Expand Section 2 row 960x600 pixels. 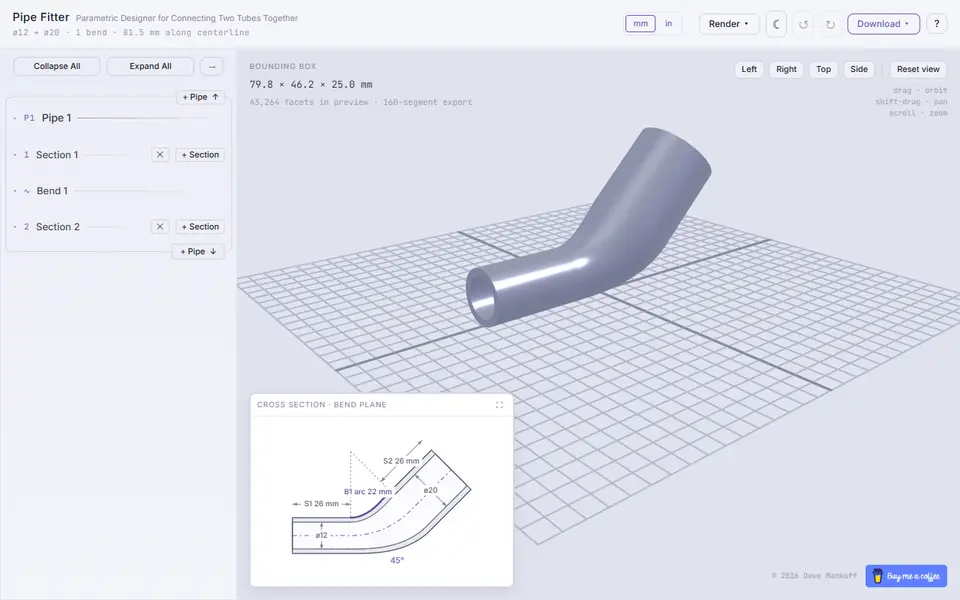click(80, 227)
